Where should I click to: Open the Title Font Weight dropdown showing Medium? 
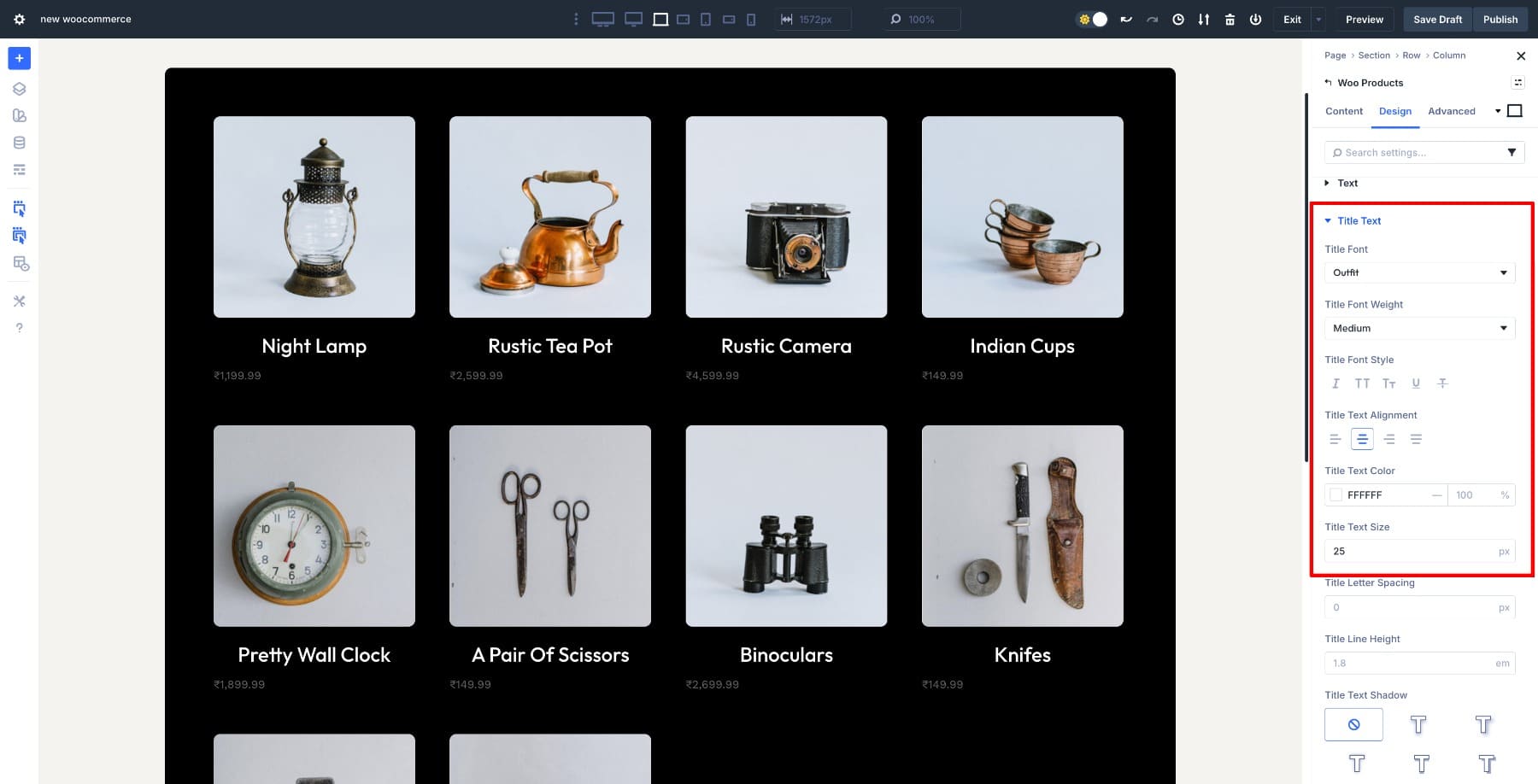point(1418,328)
